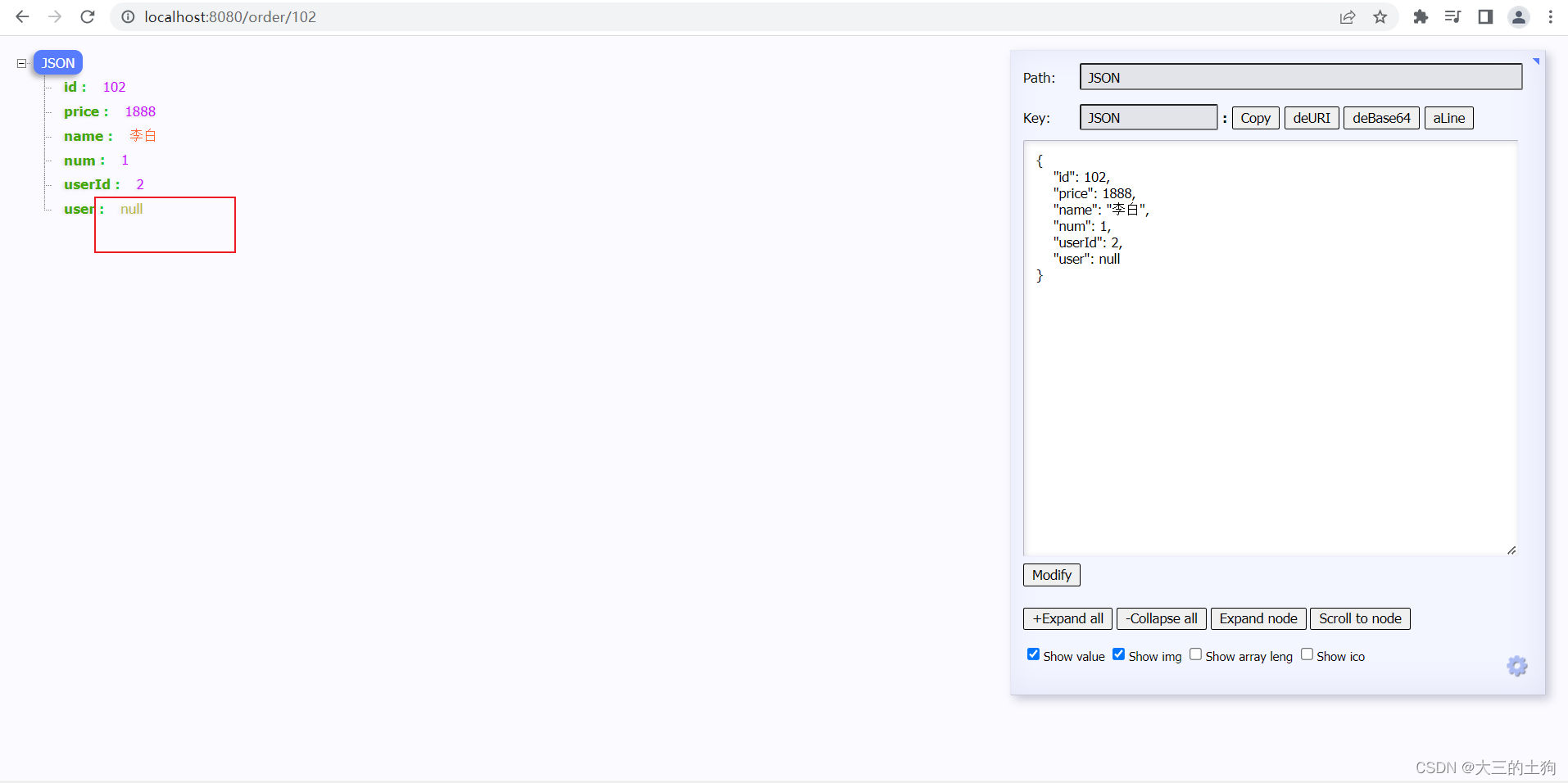Go back to the previous page
The height and width of the screenshot is (783, 1568).
(x=22, y=16)
